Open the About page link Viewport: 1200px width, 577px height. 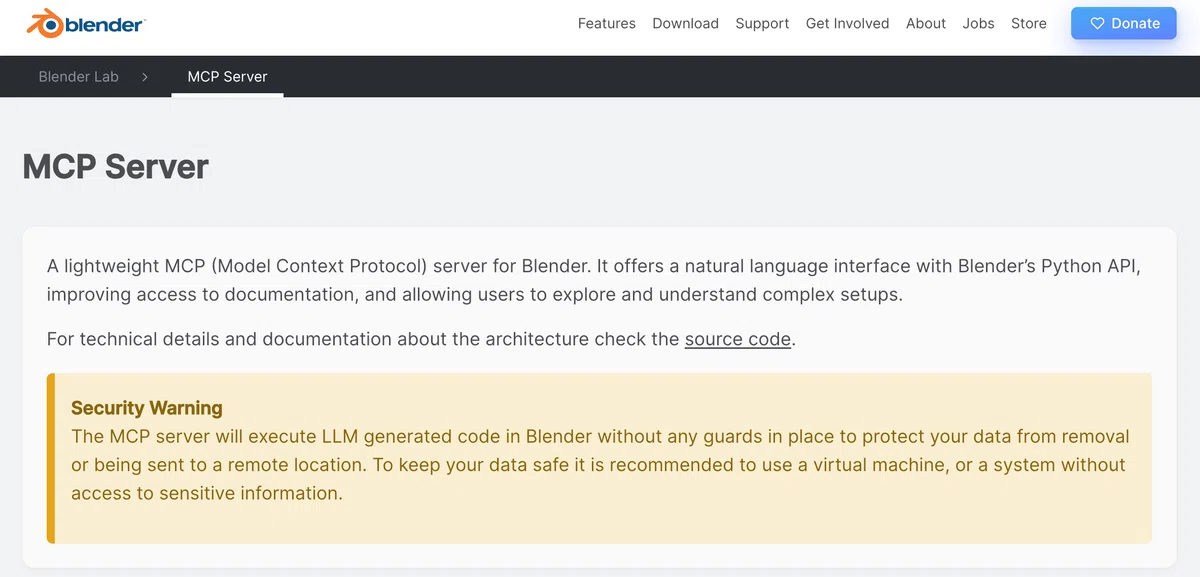click(926, 23)
